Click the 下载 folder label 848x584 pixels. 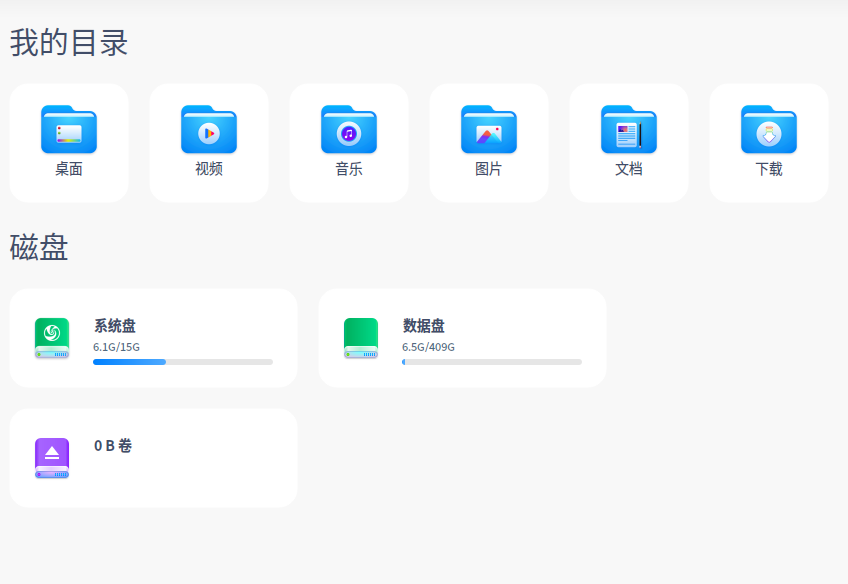click(769, 169)
